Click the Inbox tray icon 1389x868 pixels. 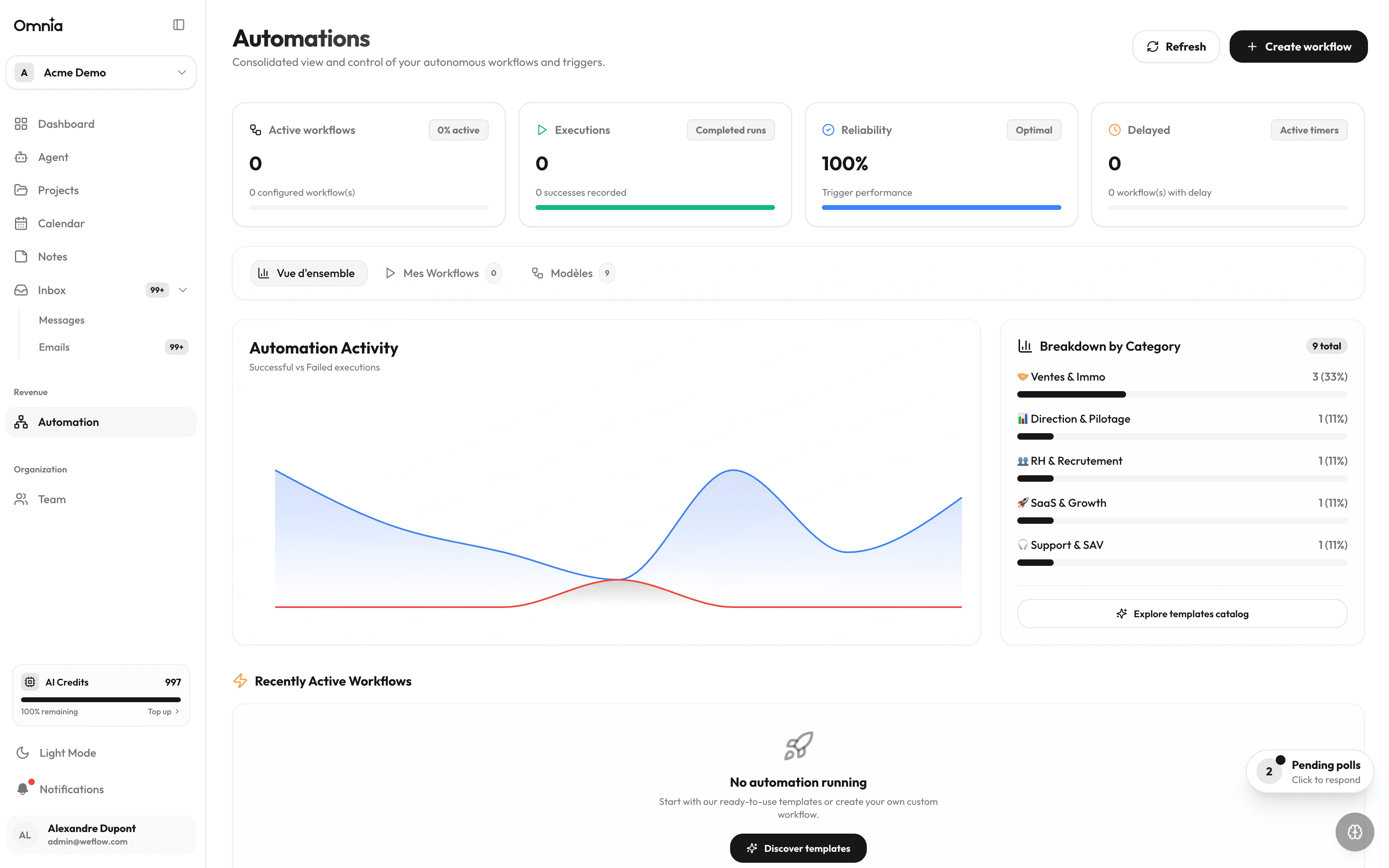point(21,290)
